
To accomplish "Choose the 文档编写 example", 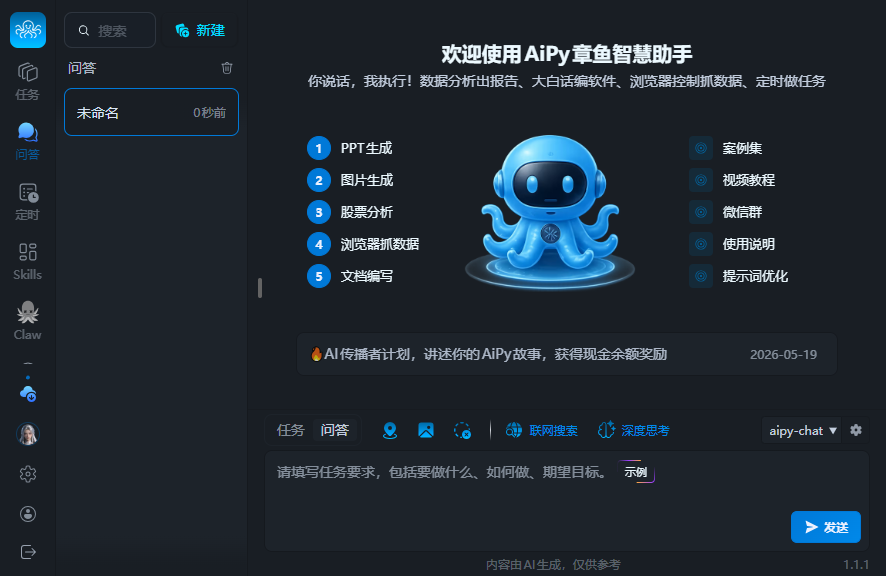I will click(x=367, y=276).
